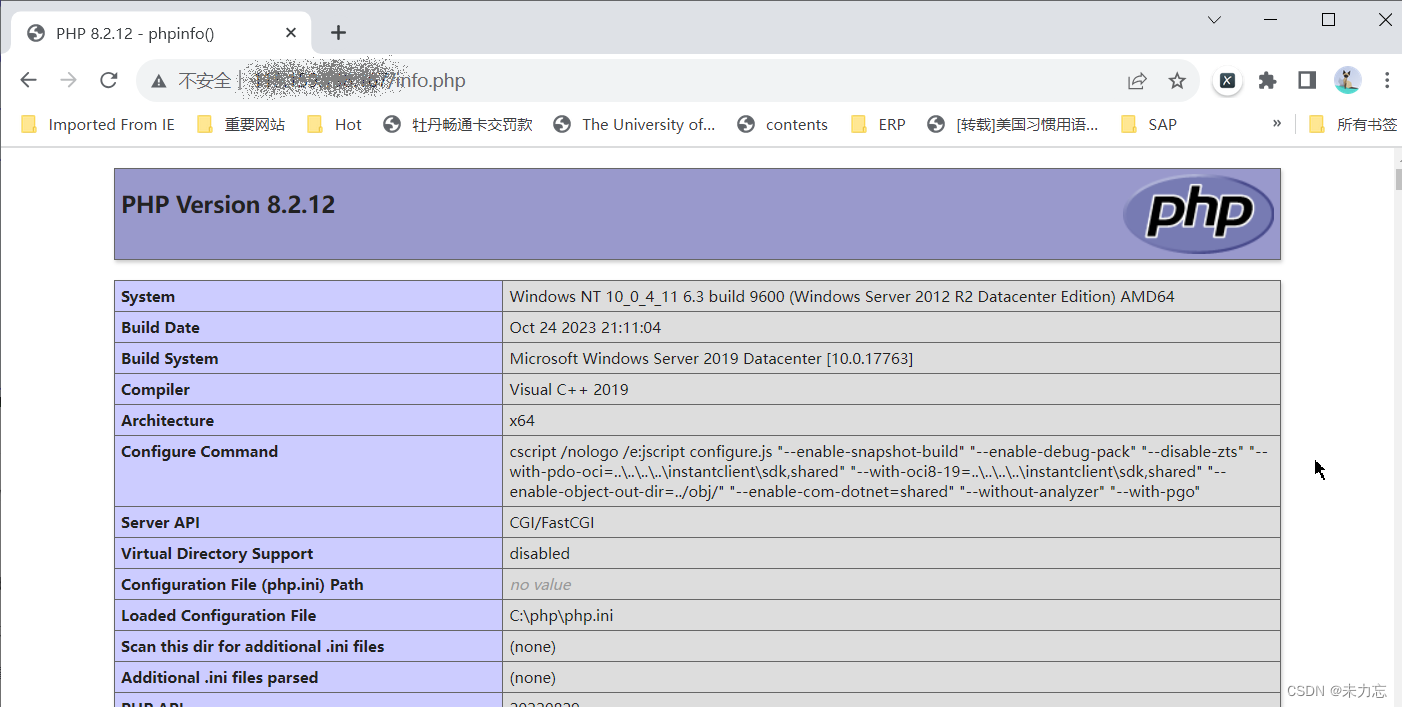Click the PHP logo image
The height and width of the screenshot is (707, 1402).
tap(1199, 213)
